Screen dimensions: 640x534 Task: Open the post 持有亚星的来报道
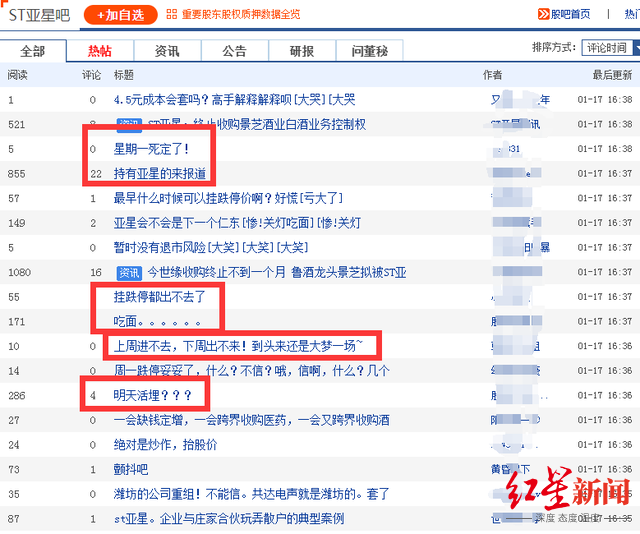point(160,174)
